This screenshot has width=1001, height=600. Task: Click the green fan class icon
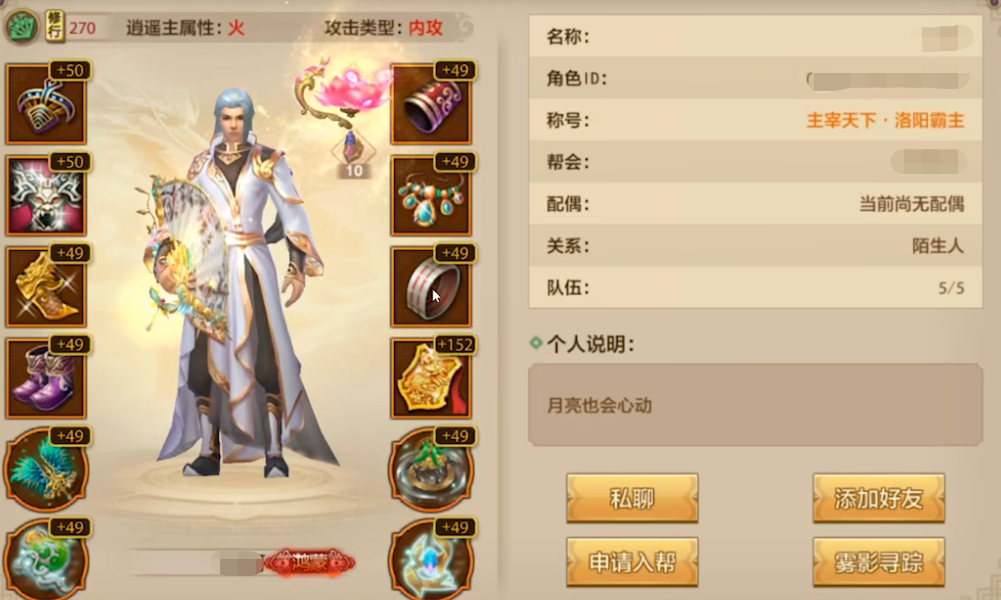22,27
